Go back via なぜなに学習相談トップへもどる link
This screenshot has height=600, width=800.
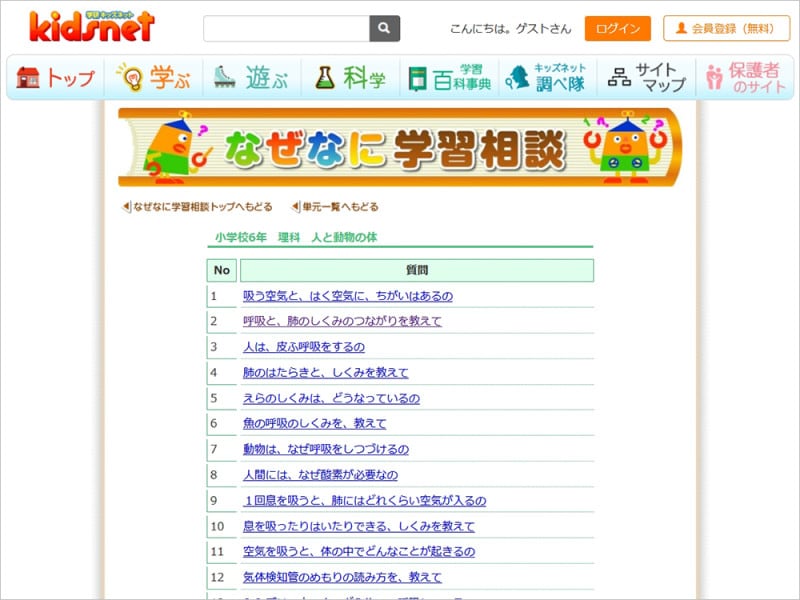(x=201, y=207)
